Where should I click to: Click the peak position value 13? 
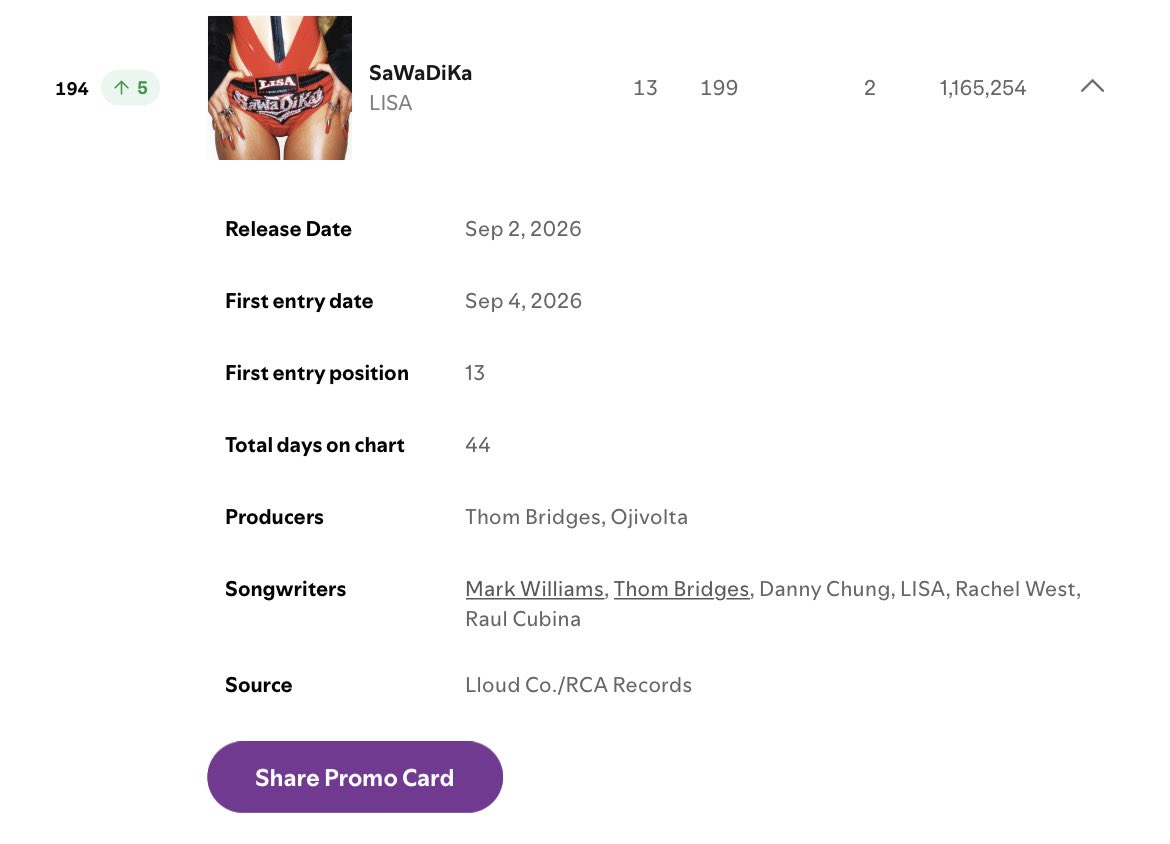645,88
